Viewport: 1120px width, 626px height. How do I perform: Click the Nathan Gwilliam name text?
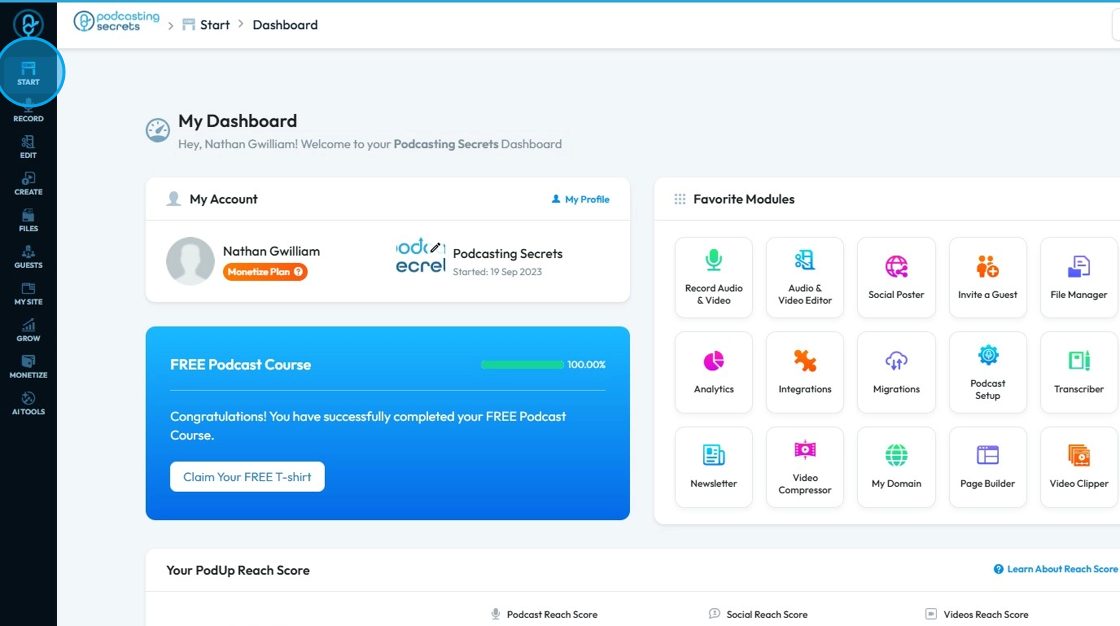[271, 251]
